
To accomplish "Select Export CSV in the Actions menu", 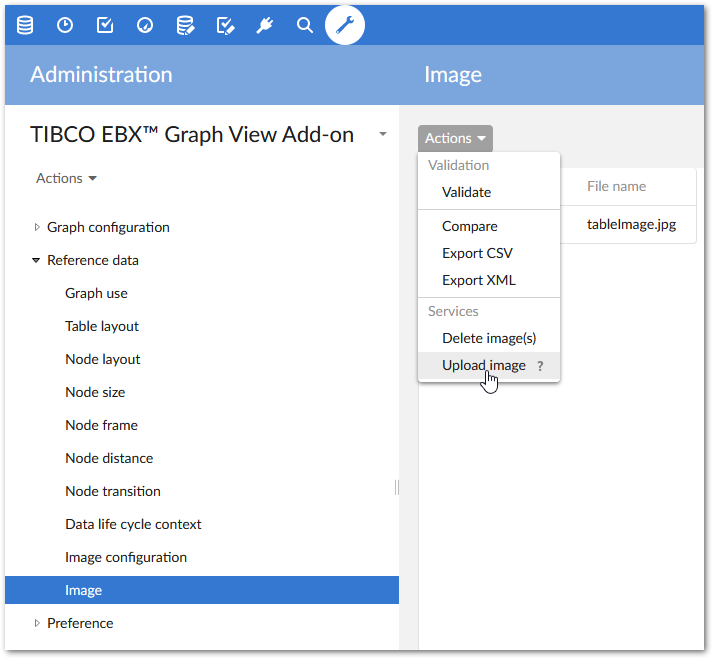I will tap(477, 253).
